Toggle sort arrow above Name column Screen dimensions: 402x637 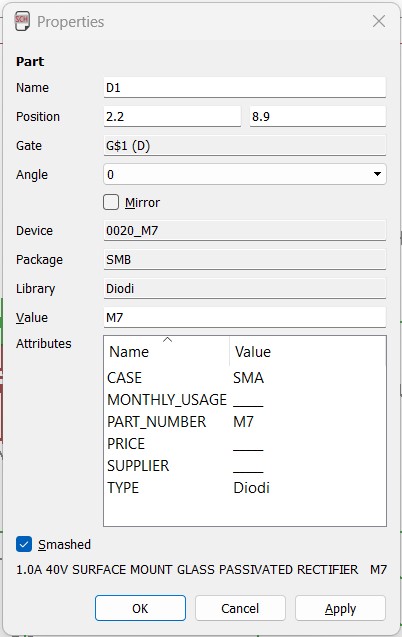click(x=167, y=340)
